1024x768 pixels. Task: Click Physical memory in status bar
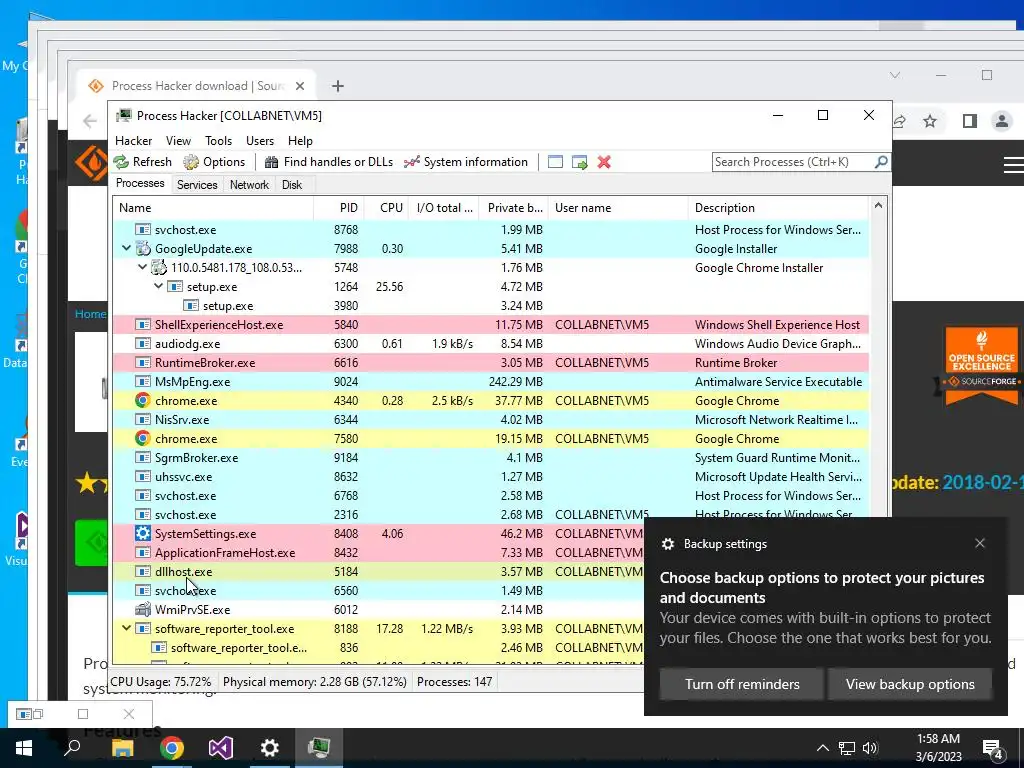pyautogui.click(x=315, y=682)
